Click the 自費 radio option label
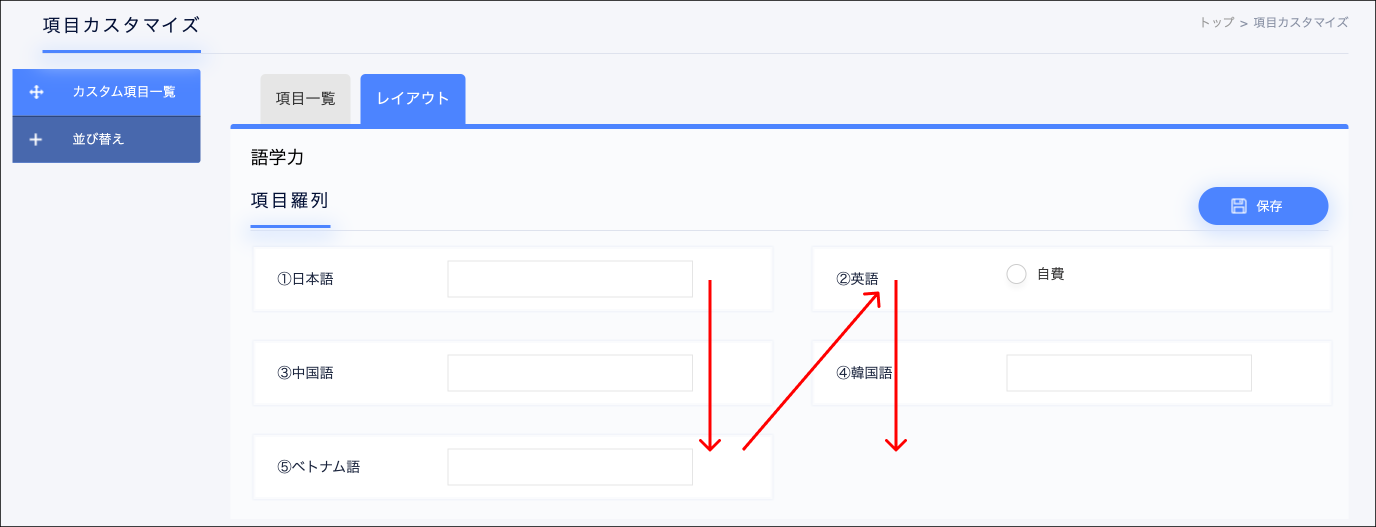 (x=1050, y=274)
